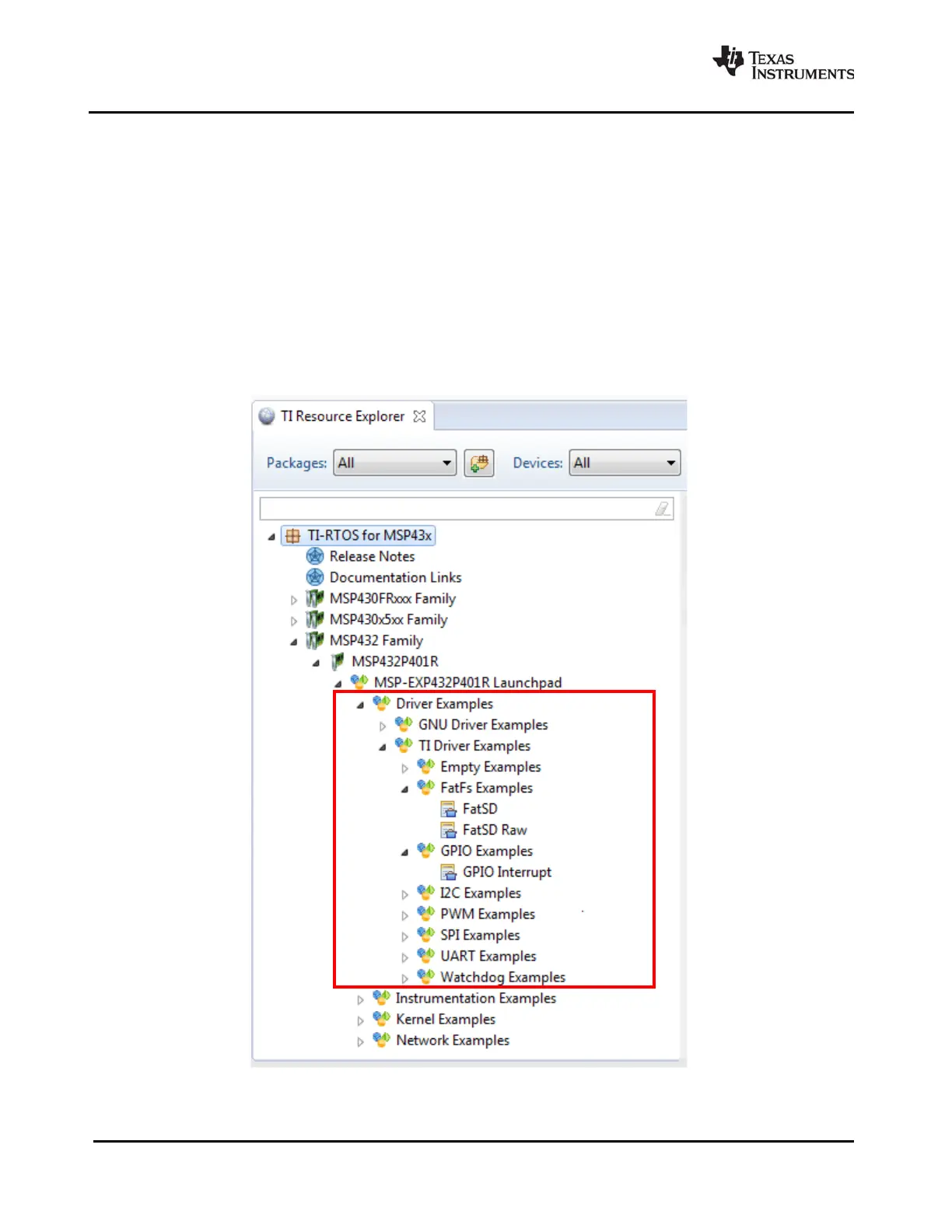Click the FatFs Examples folder icon

coord(426,787)
